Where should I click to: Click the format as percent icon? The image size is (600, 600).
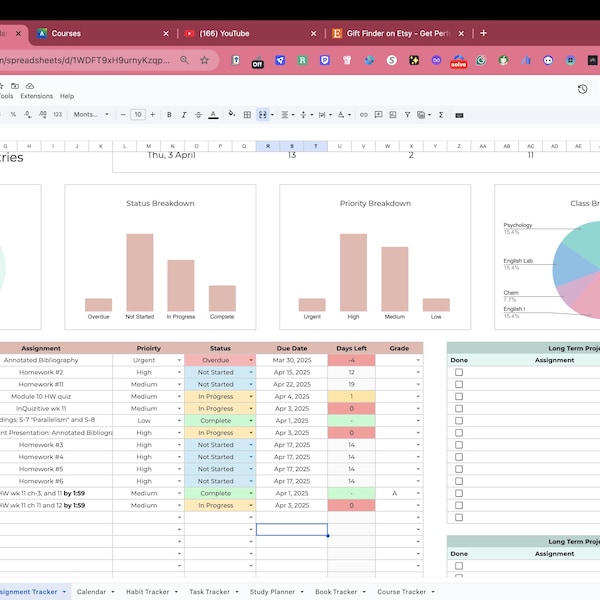(13, 114)
